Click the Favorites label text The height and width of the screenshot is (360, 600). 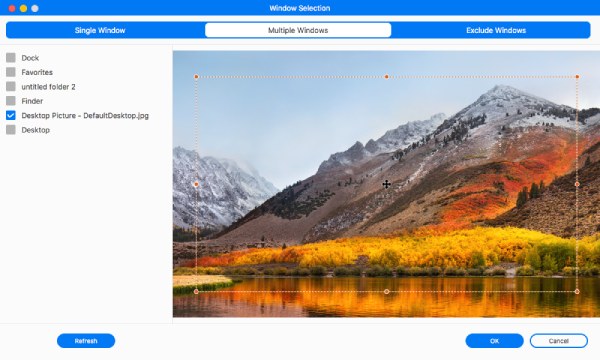[x=37, y=72]
